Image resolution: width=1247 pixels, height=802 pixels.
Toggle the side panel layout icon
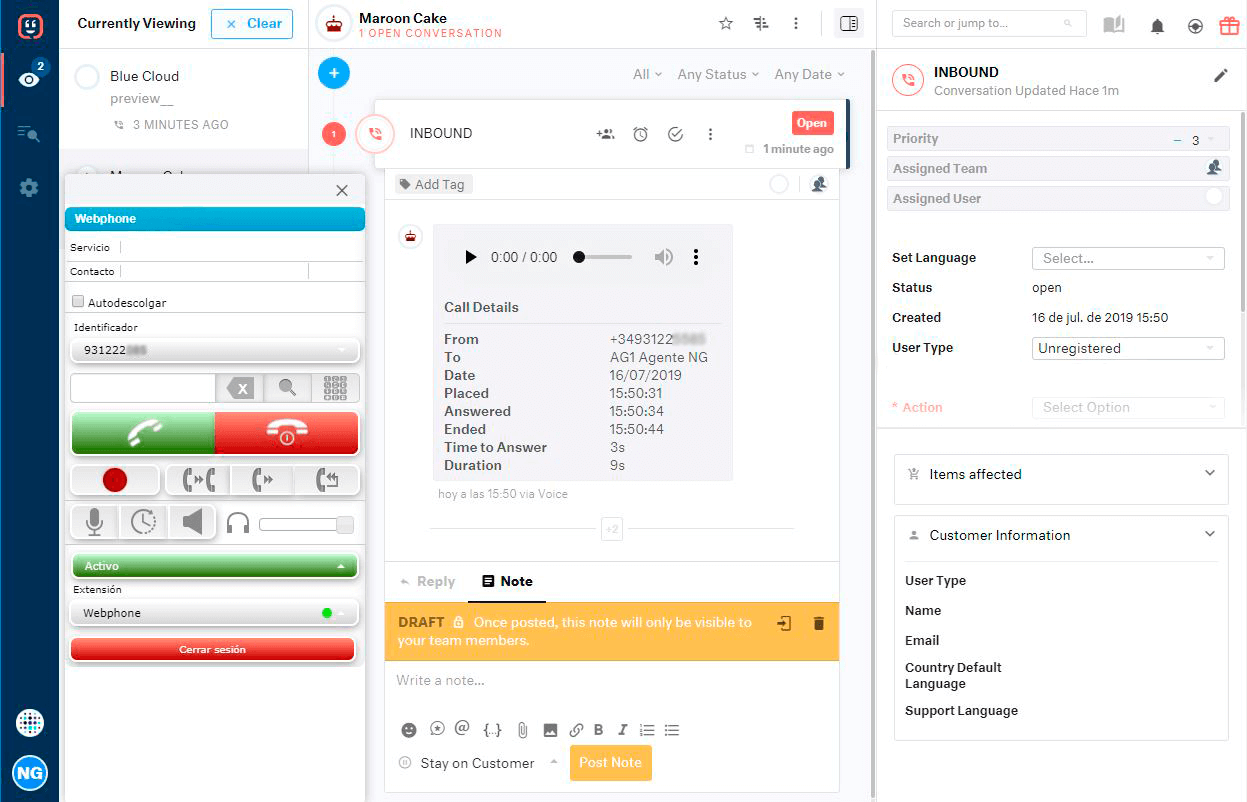click(849, 24)
